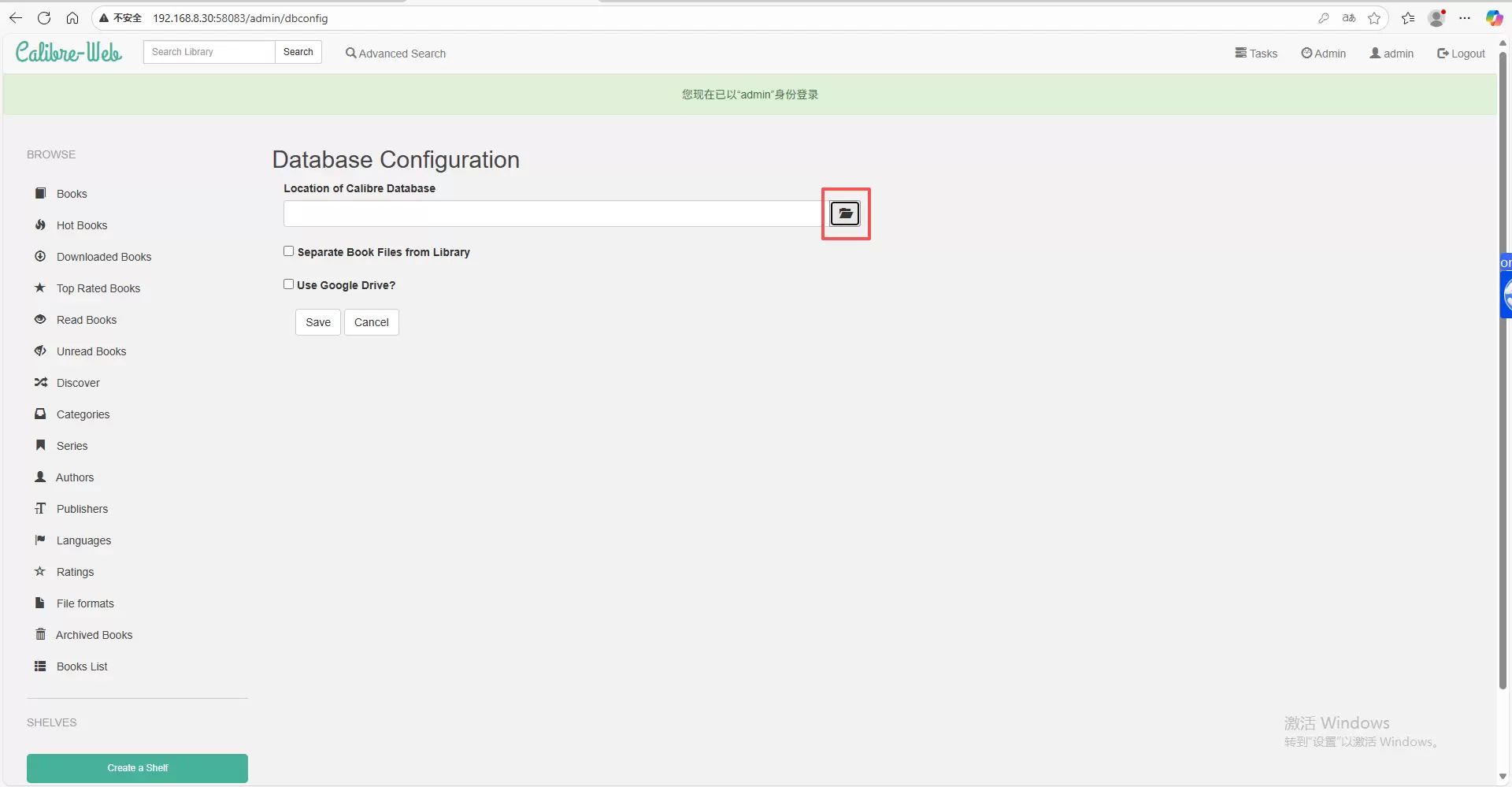
Task: Enable Separate Book Files from Library
Action: coord(289,251)
